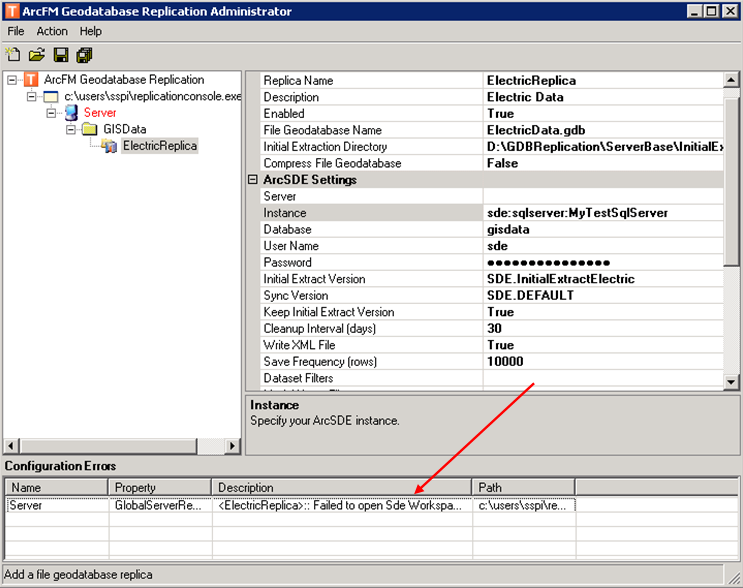Click the property grid scroll down arrow

731,382
